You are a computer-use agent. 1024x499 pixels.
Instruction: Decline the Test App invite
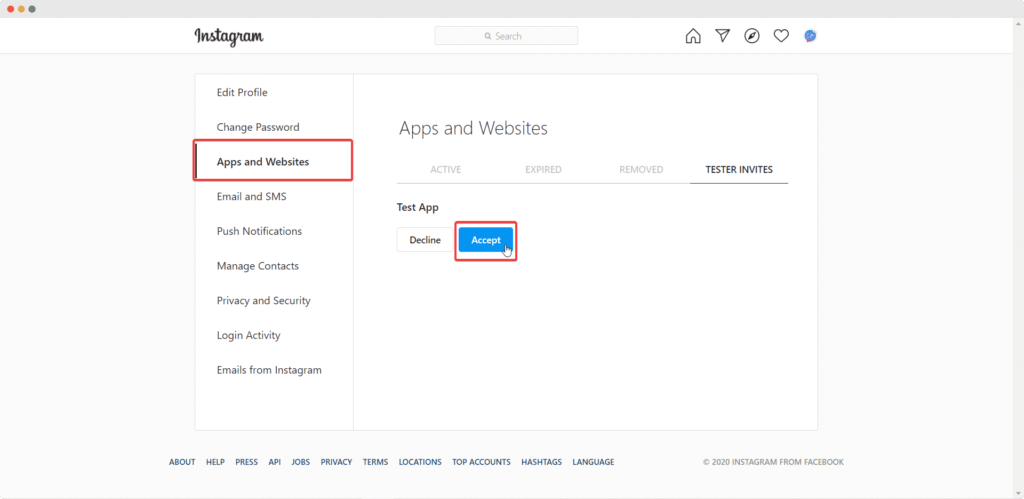click(425, 240)
